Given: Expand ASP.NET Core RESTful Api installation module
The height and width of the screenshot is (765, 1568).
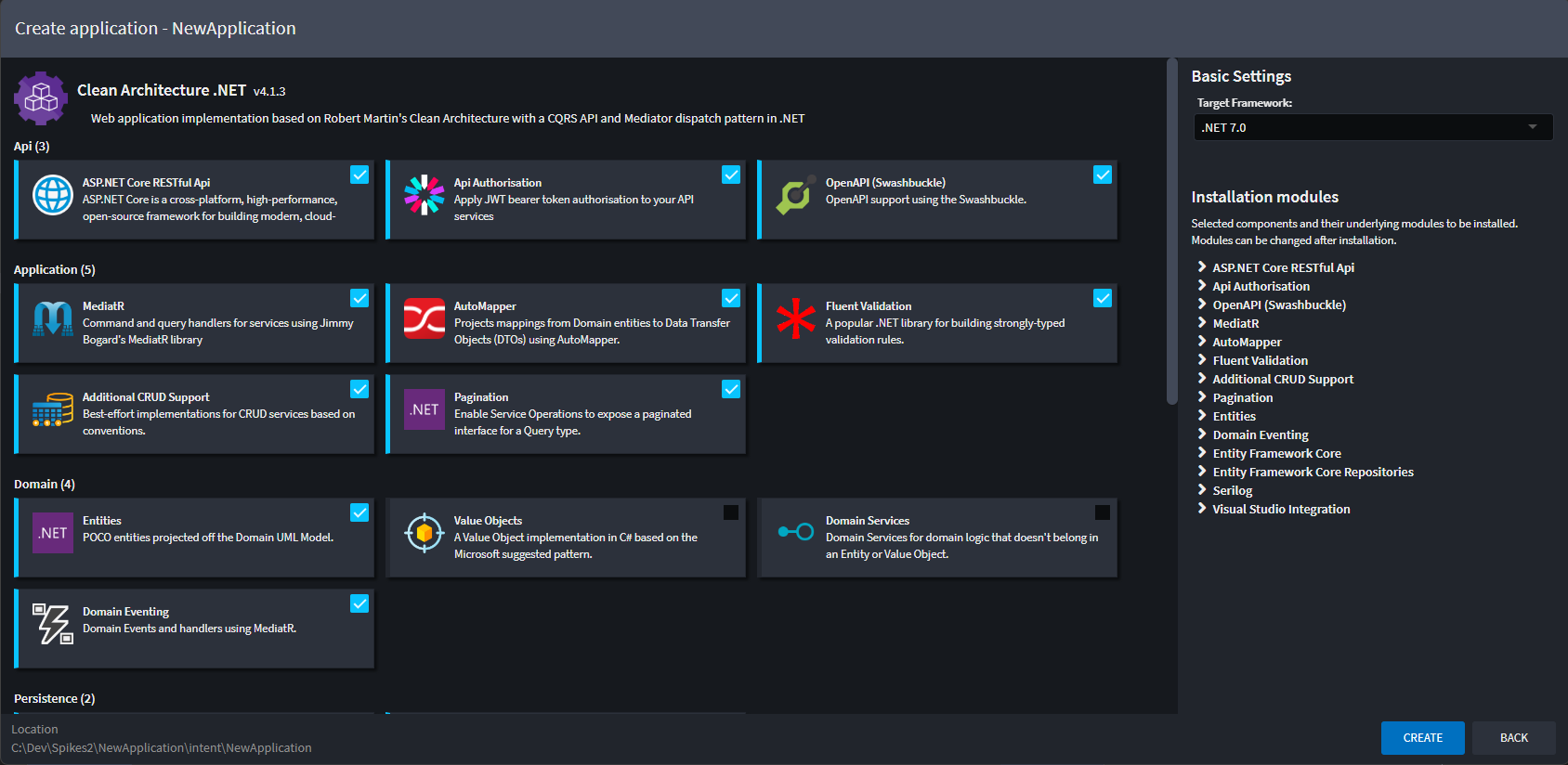Looking at the screenshot, I should (1202, 267).
